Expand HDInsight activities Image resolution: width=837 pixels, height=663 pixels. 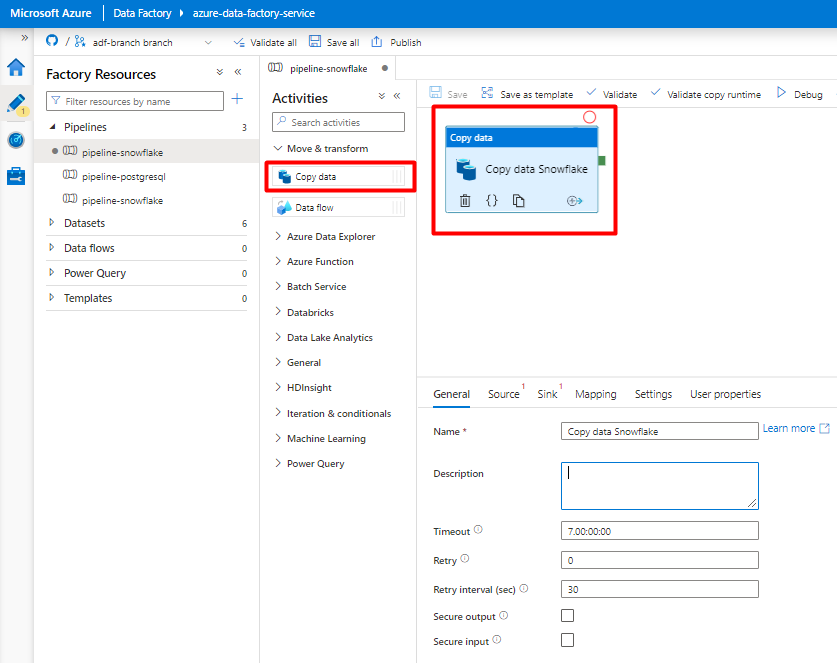(278, 386)
